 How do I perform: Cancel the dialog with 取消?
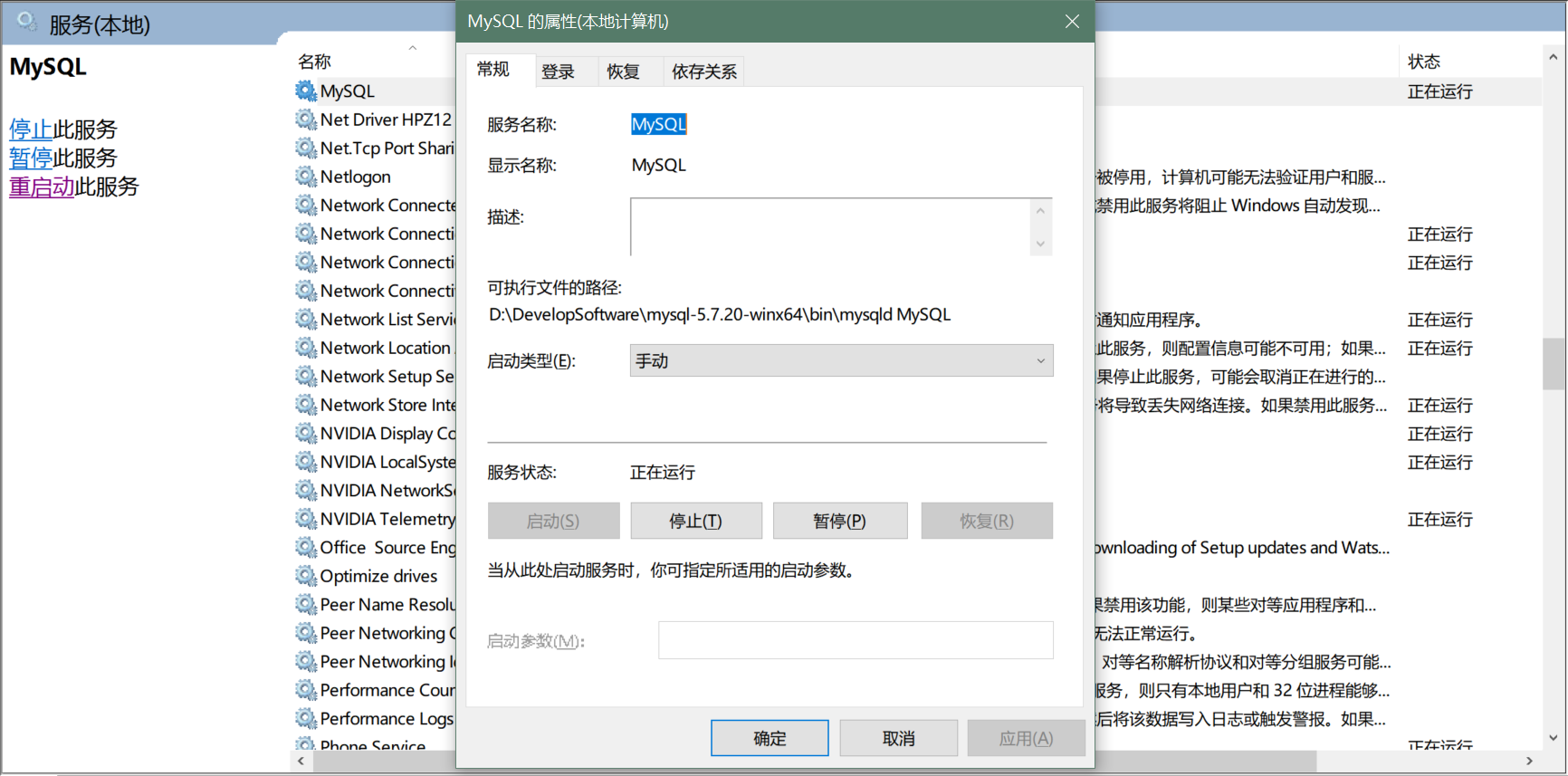898,738
